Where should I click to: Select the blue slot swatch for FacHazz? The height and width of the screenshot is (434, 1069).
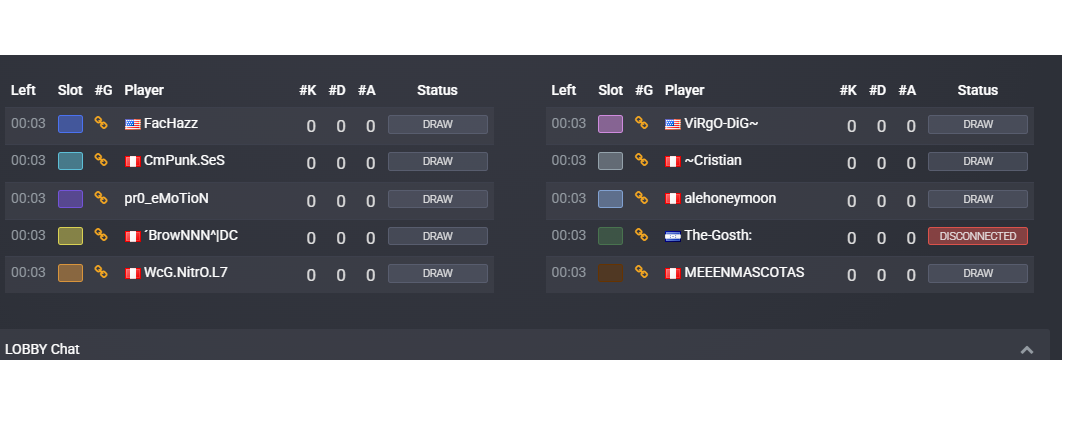(70, 124)
